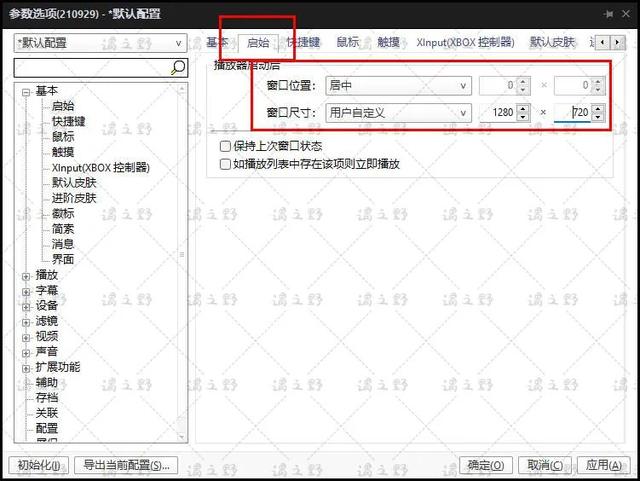
Task: Open the XInput(XBOX 控制器) tab
Action: pyautogui.click(x=465, y=42)
